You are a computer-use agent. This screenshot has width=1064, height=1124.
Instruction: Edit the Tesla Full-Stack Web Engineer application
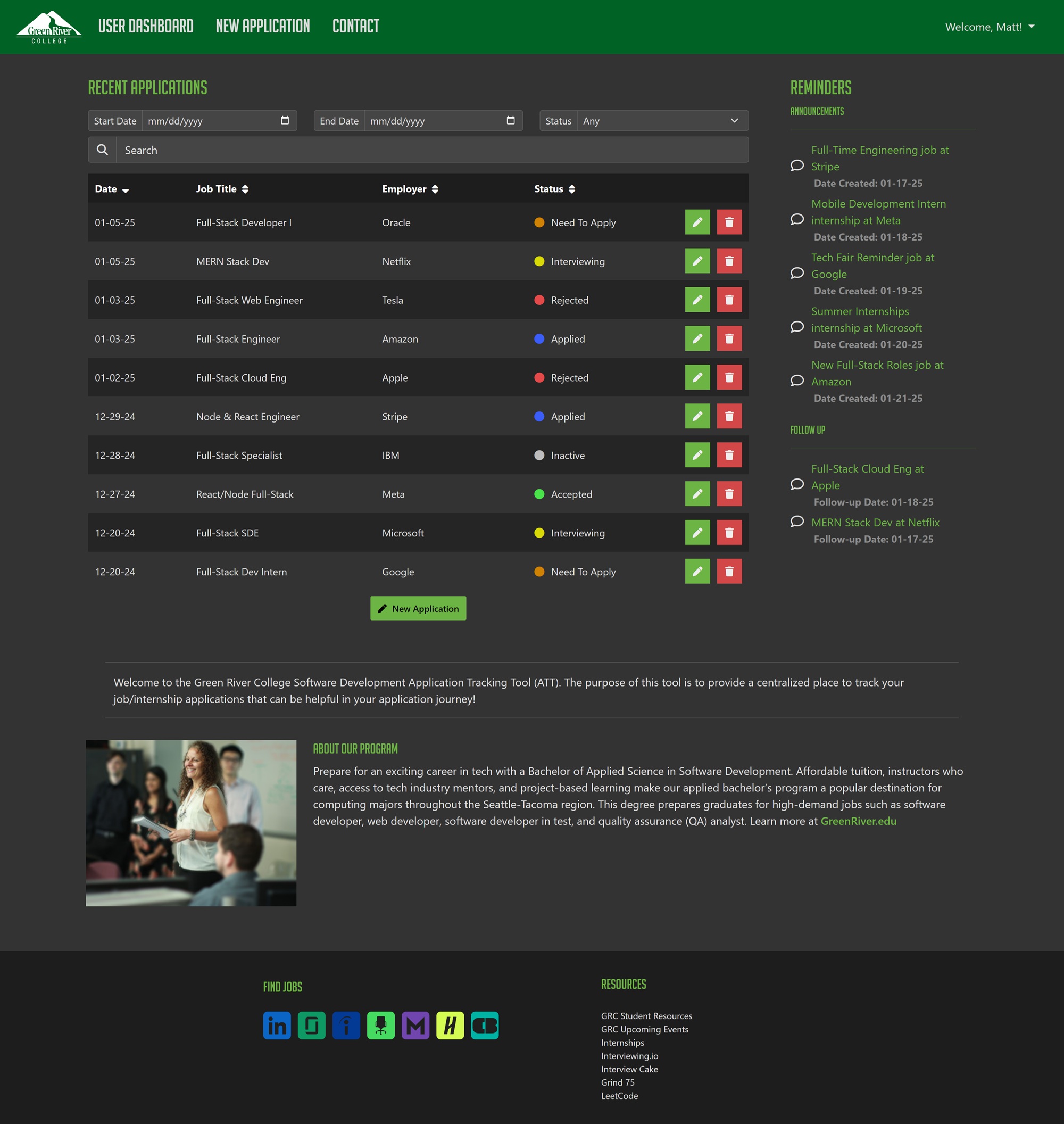697,300
